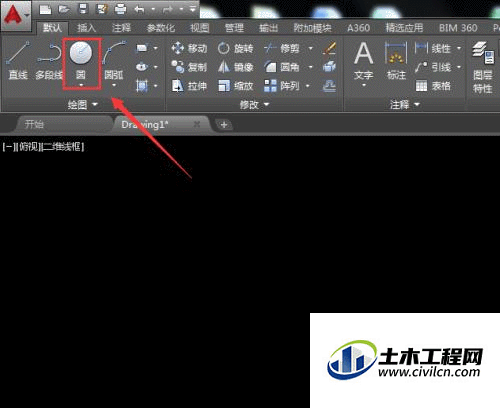Open the quick access toolbar customize dropdown
Viewport: 500px width, 408px height.
(193, 10)
